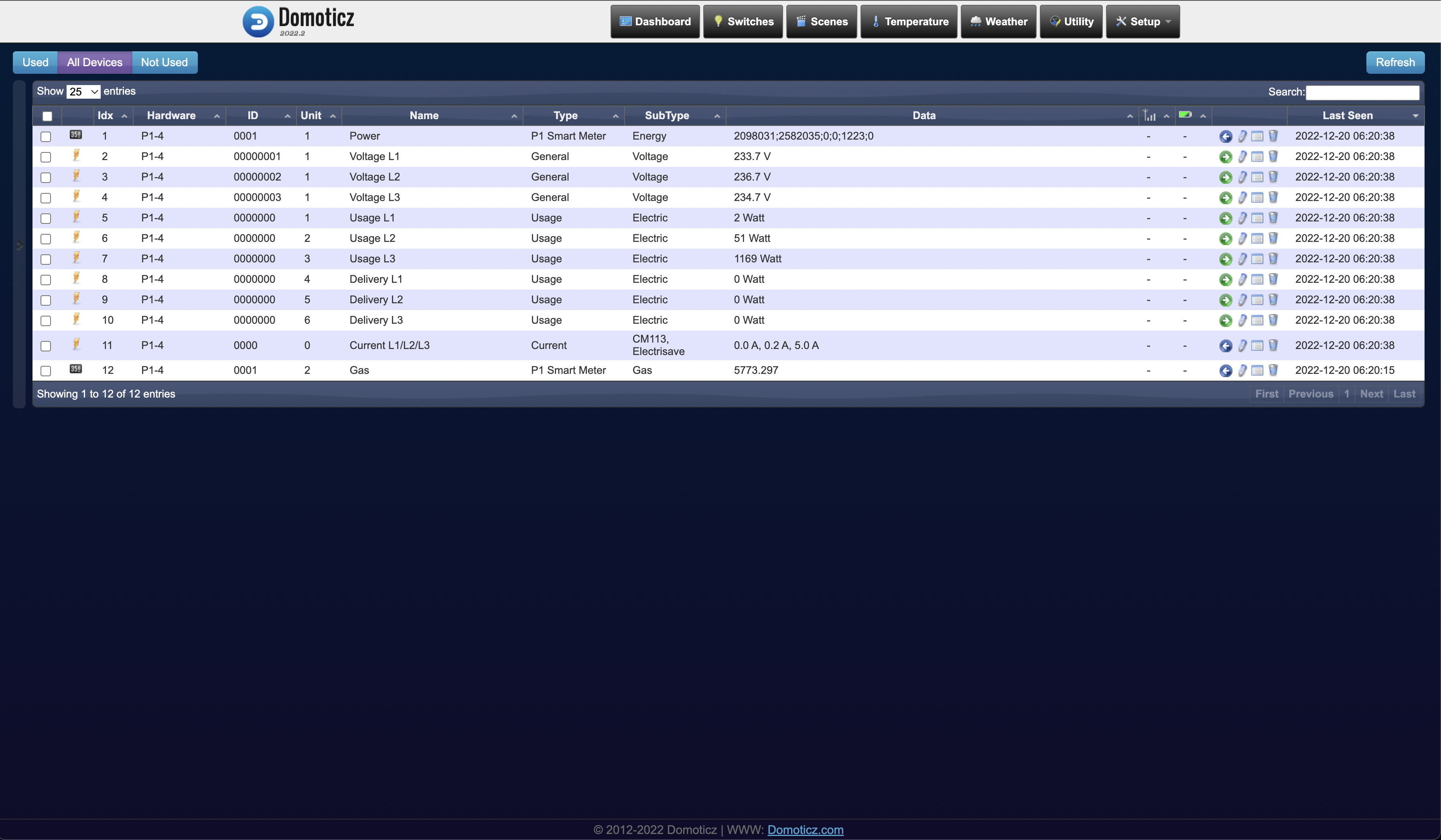This screenshot has width=1441, height=840.
Task: Click the Domoticz logo icon
Action: (x=258, y=22)
